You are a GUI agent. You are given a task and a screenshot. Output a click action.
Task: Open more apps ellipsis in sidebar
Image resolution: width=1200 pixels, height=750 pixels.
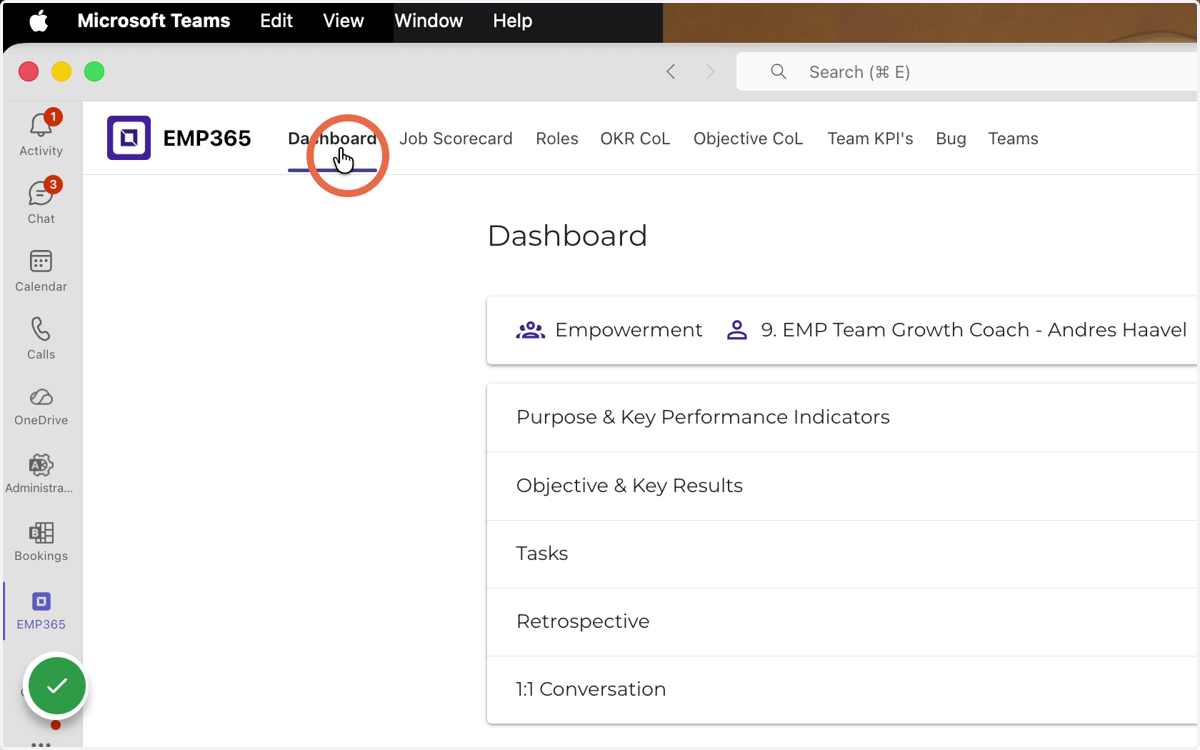click(x=41, y=744)
